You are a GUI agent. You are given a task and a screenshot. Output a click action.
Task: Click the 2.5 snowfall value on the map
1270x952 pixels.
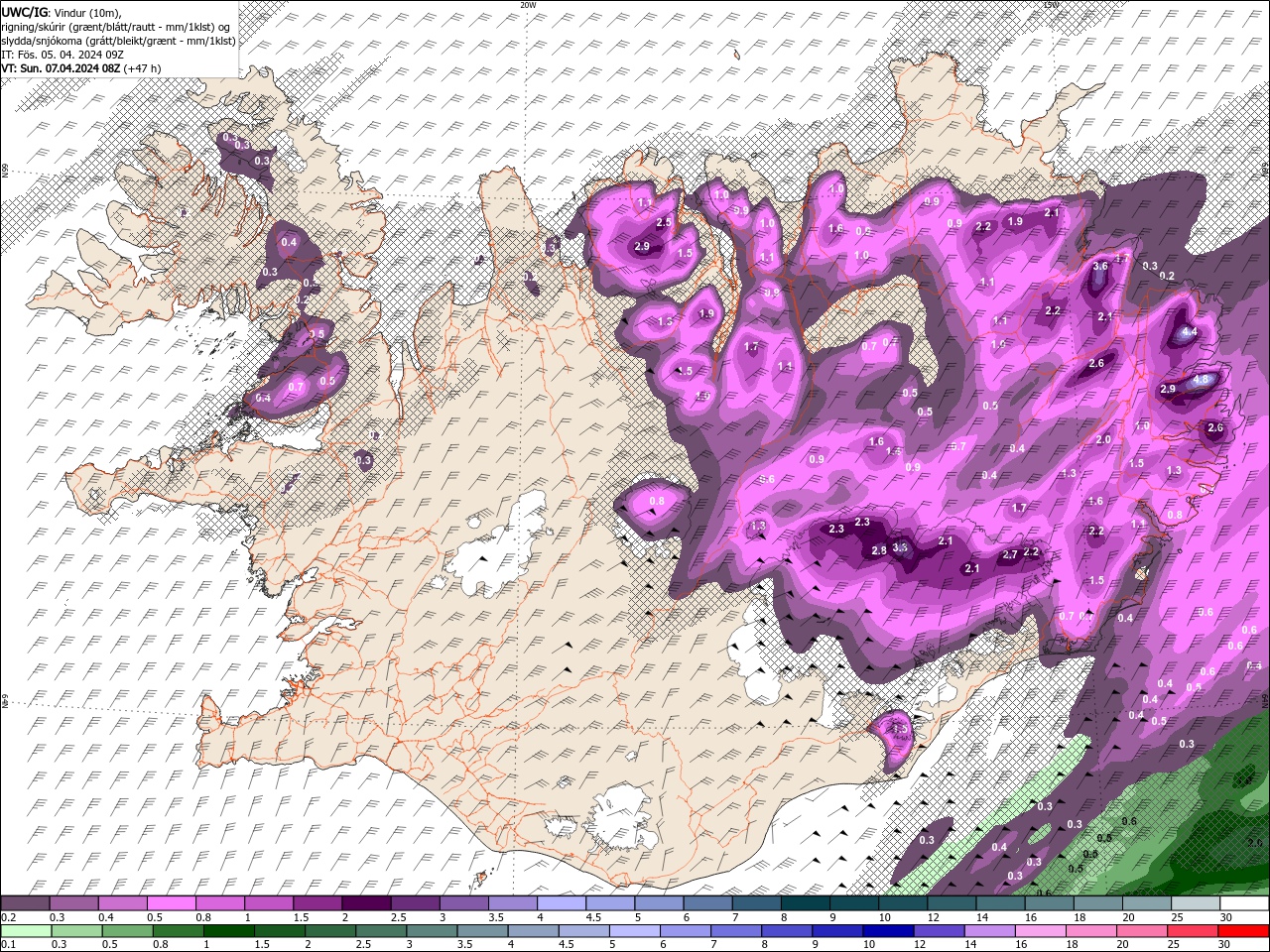(664, 222)
